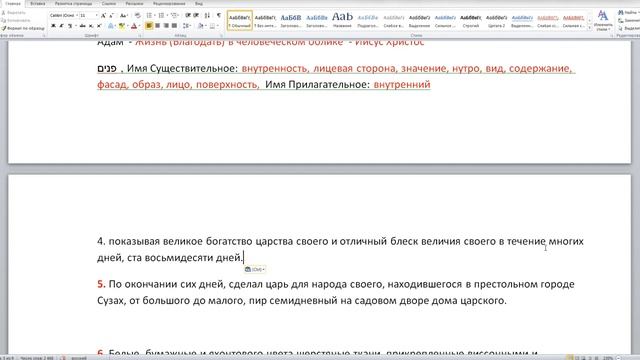
Task: Click red word 'внутренний'
Action: [402, 84]
